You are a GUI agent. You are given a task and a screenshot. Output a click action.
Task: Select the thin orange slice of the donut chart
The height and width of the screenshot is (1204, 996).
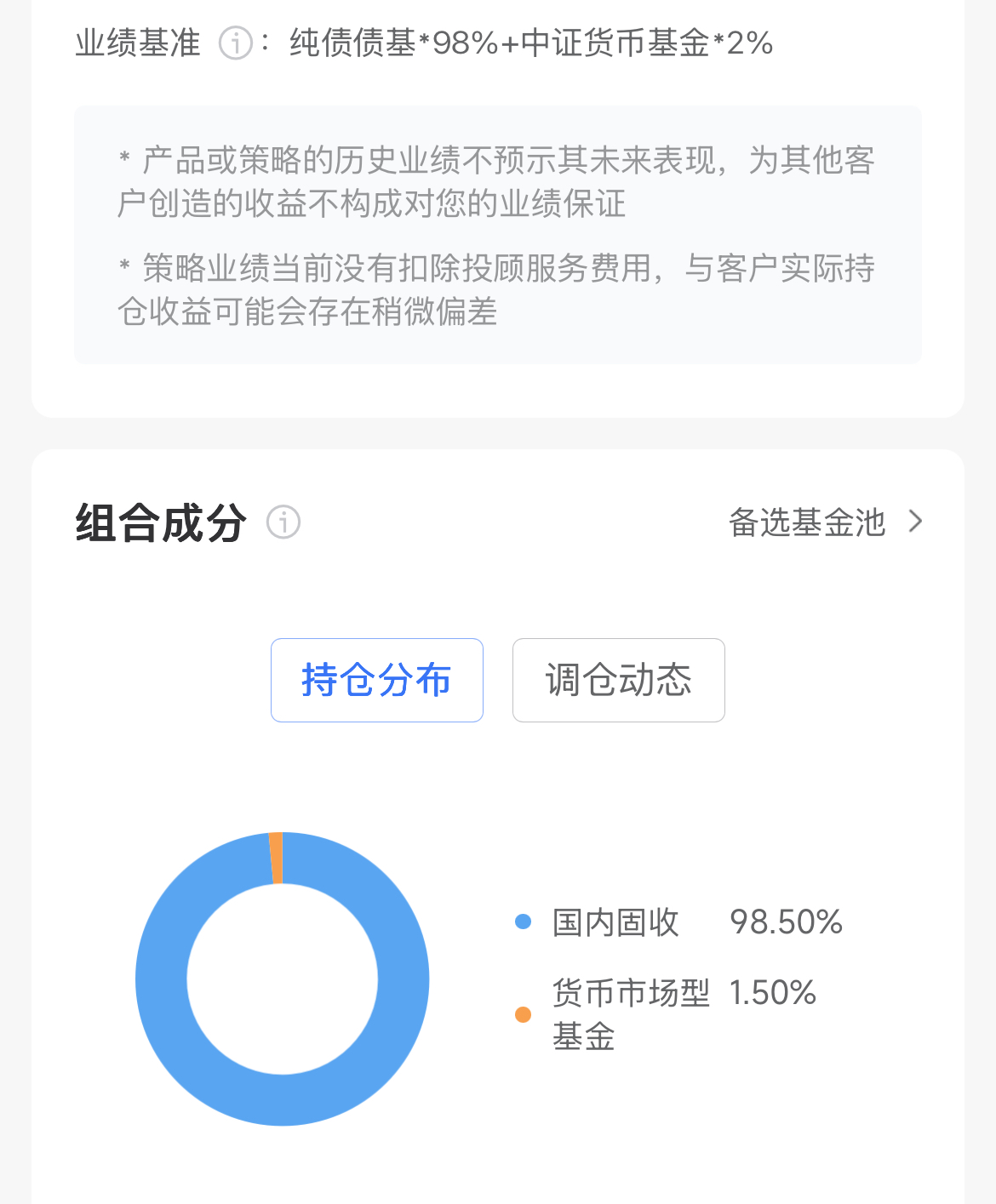[276, 858]
